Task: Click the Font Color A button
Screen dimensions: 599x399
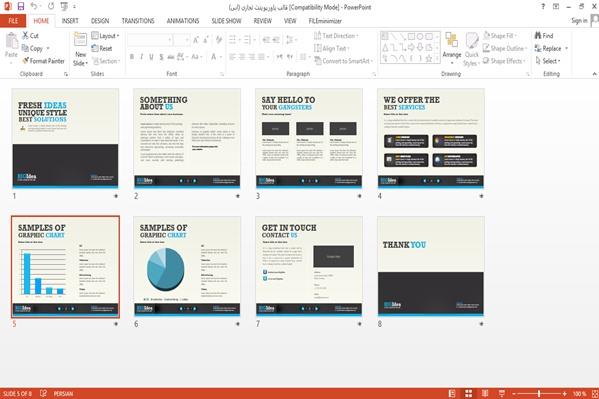Action: click(214, 57)
